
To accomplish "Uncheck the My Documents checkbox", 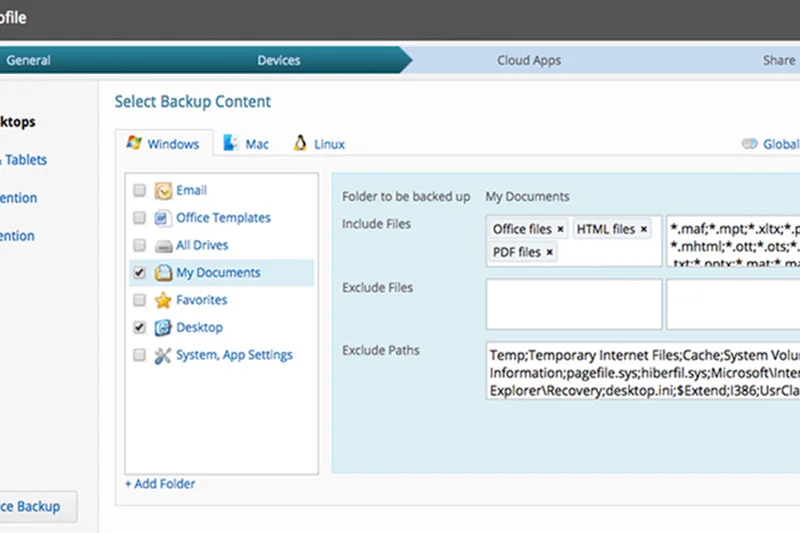I will click(139, 273).
